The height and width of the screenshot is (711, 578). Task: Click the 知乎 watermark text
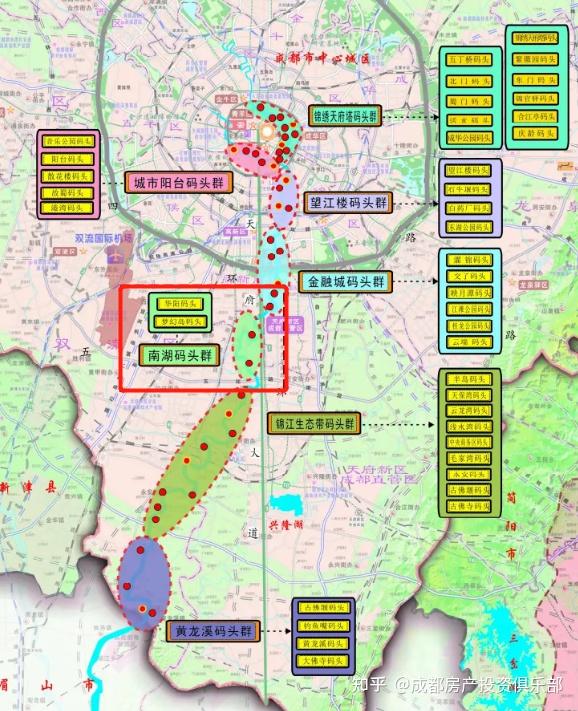coord(370,684)
